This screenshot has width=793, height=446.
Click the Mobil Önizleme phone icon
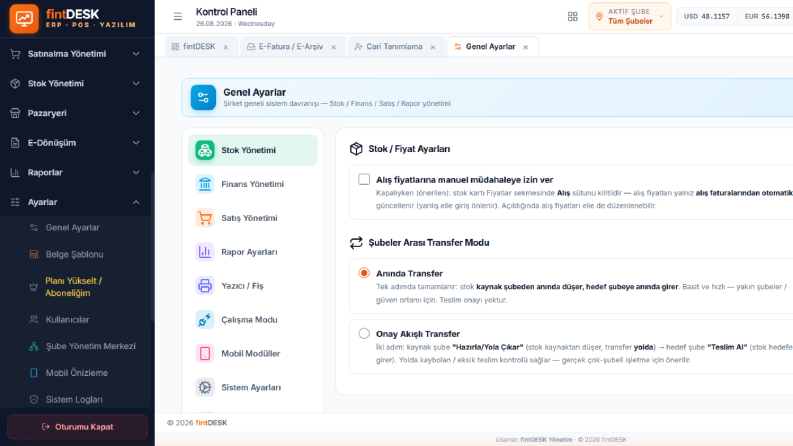[x=34, y=373]
